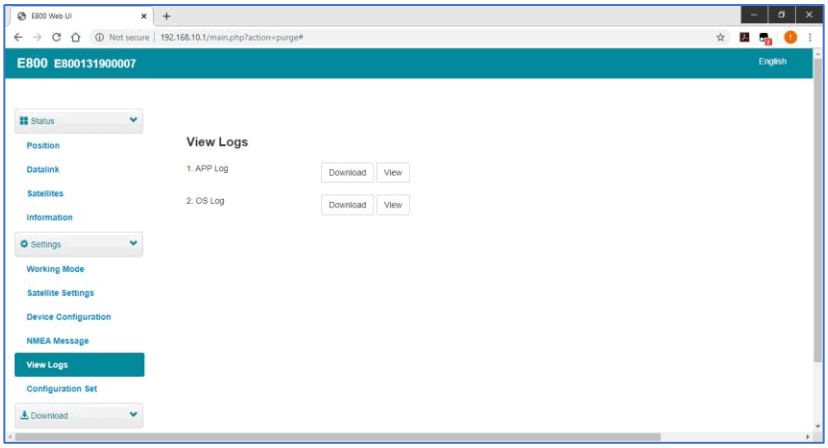This screenshot has height=448, width=828.
Task: View the APP Log
Action: (x=393, y=172)
